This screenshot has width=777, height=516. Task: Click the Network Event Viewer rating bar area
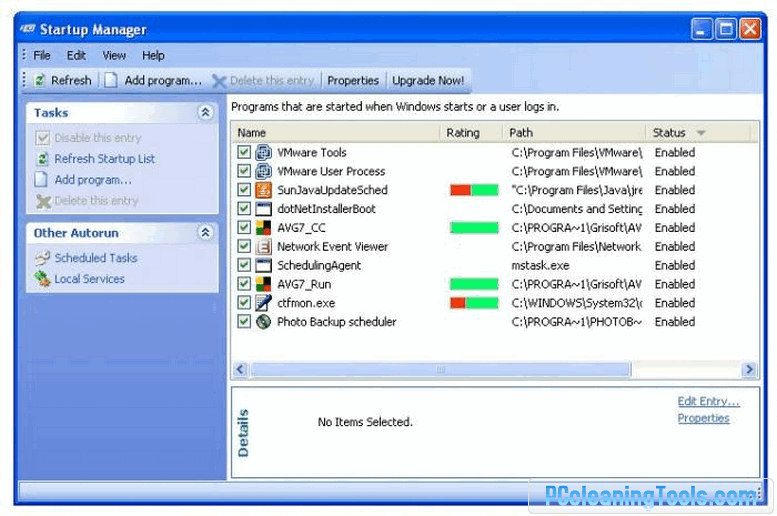click(473, 246)
